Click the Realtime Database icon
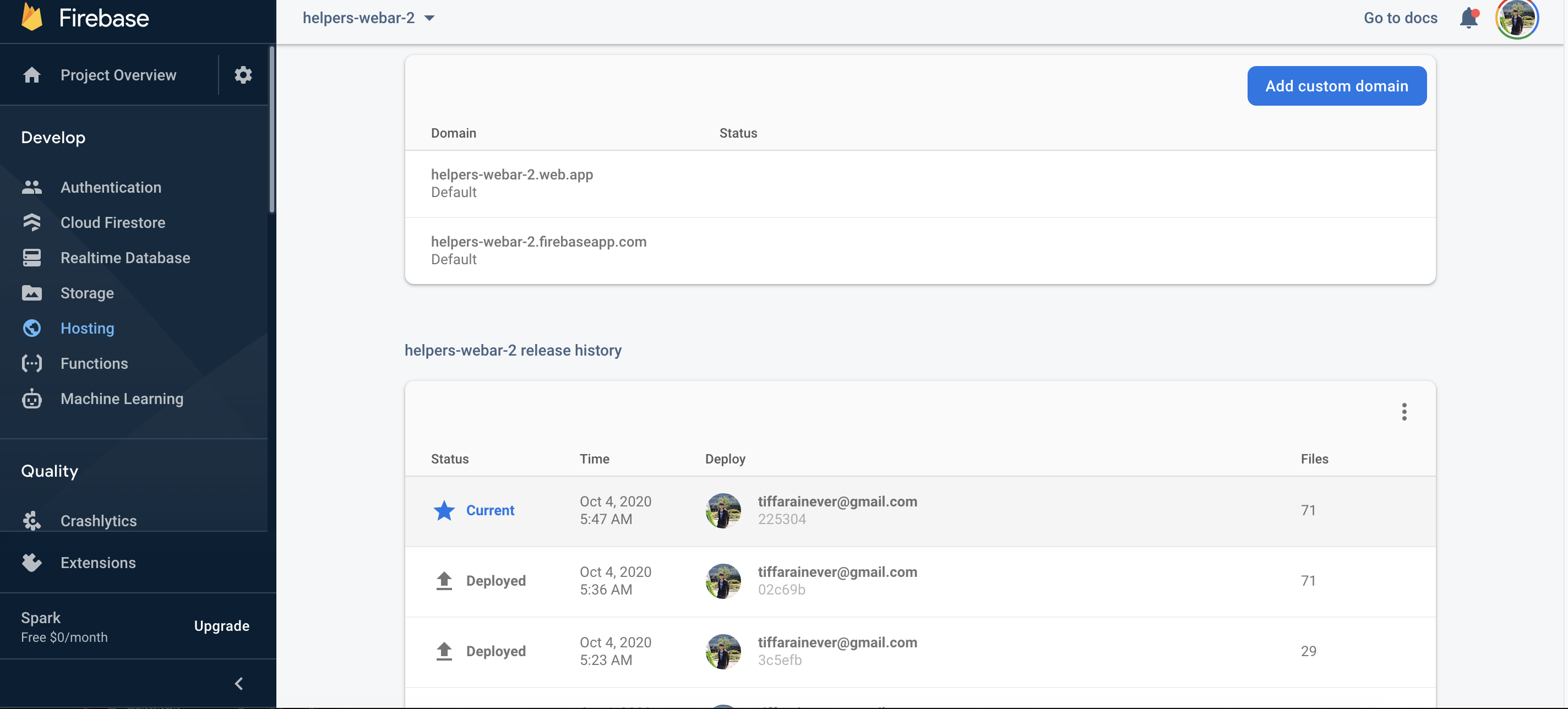Viewport: 1568px width, 709px height. (x=31, y=258)
